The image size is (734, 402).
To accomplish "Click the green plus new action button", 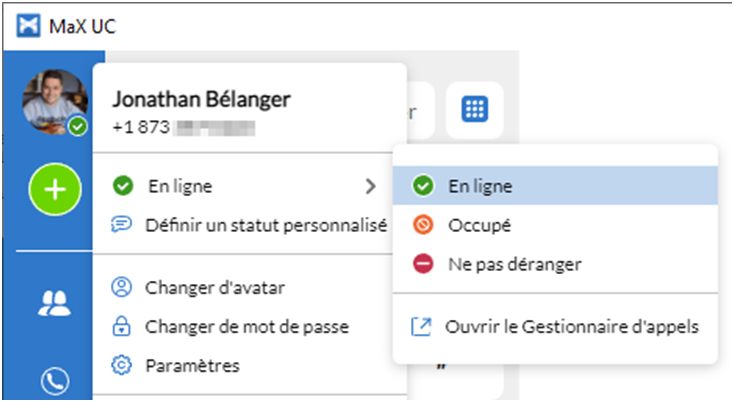I will 55,190.
